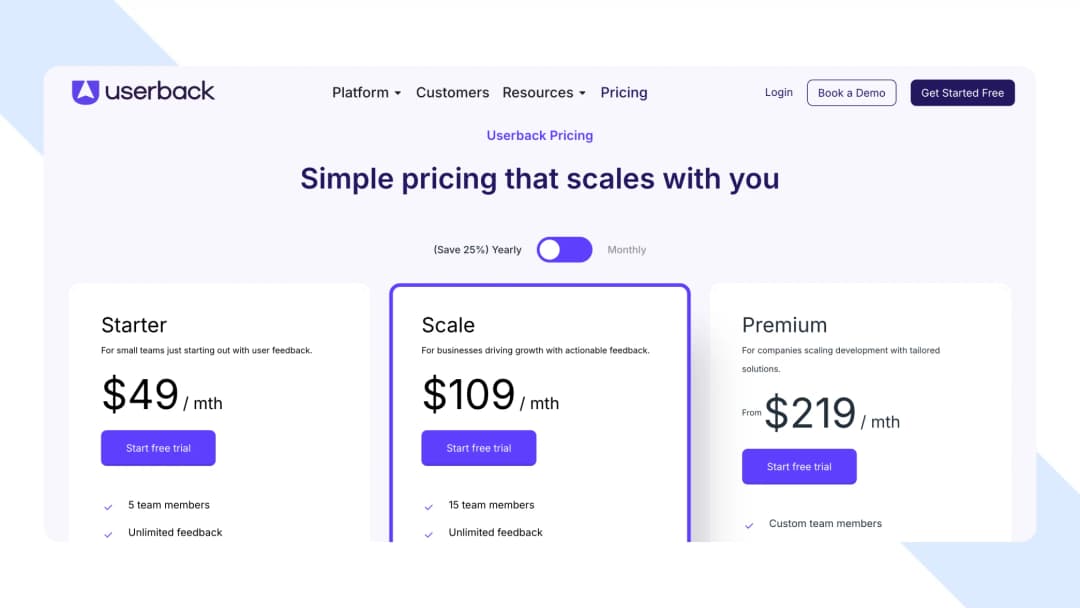Image resolution: width=1080 pixels, height=608 pixels.
Task: Click the checkmark beside Unlimited feedback in Starter
Action: click(x=109, y=533)
